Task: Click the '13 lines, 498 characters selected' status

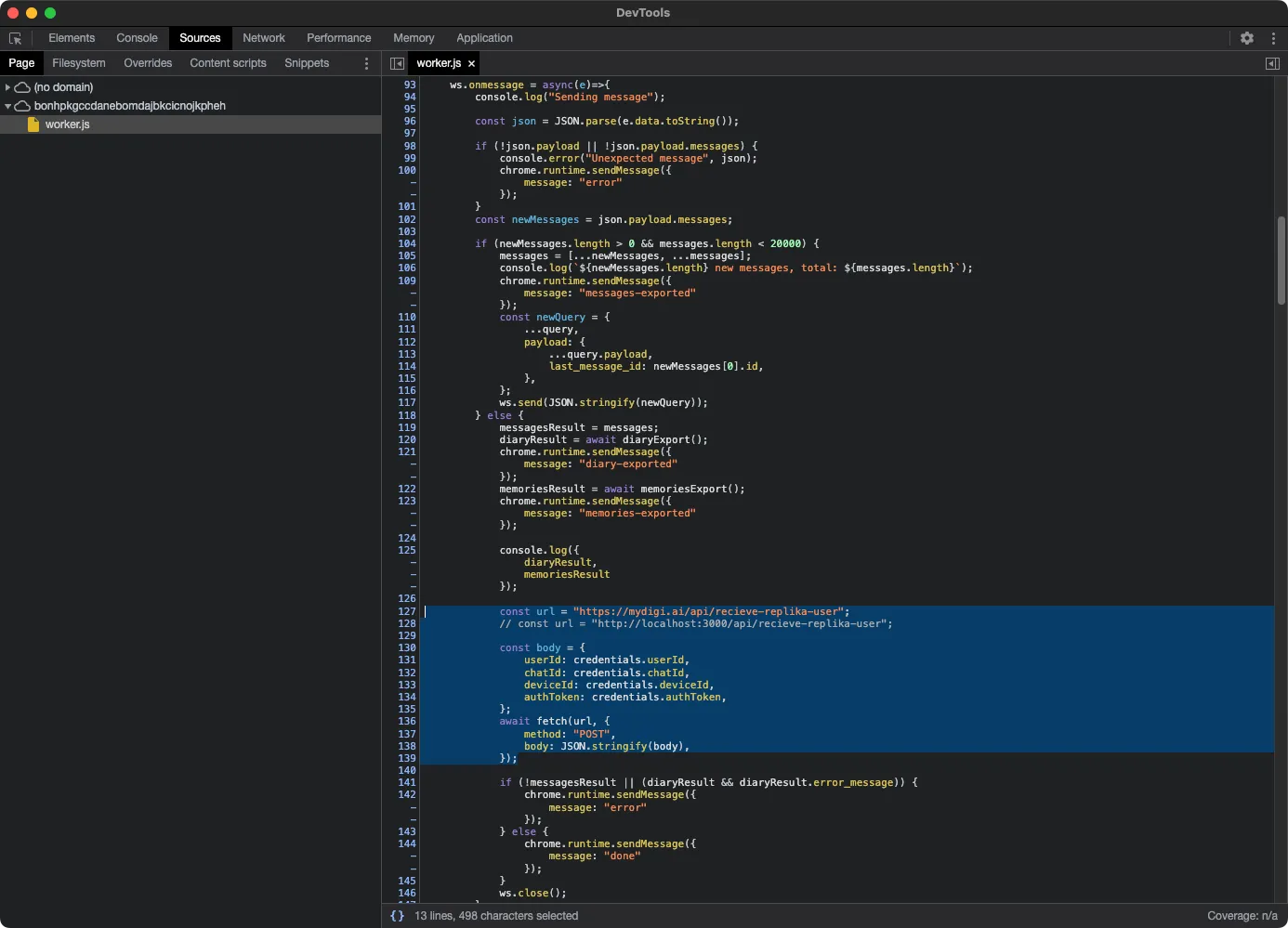Action: point(496,916)
